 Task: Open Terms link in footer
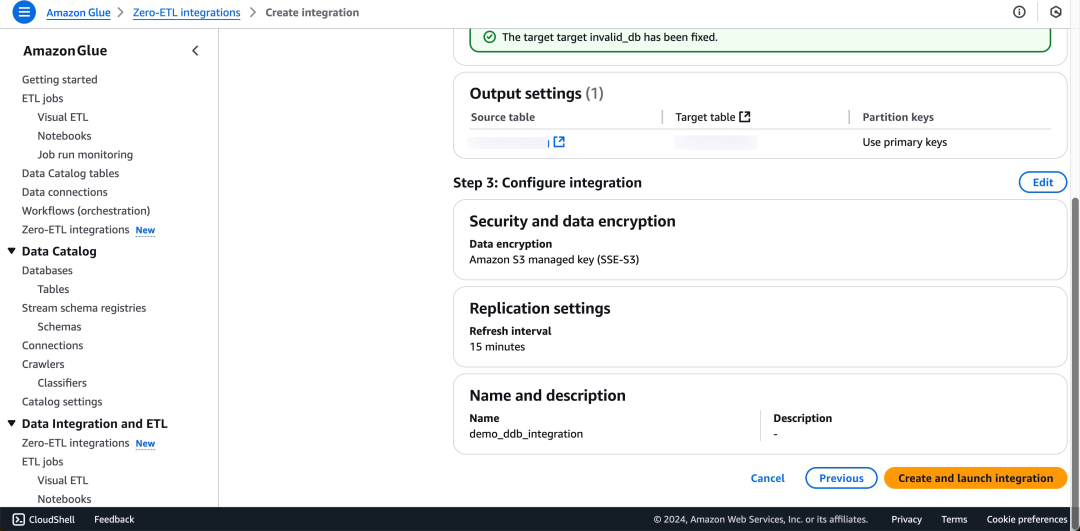pyautogui.click(x=954, y=519)
